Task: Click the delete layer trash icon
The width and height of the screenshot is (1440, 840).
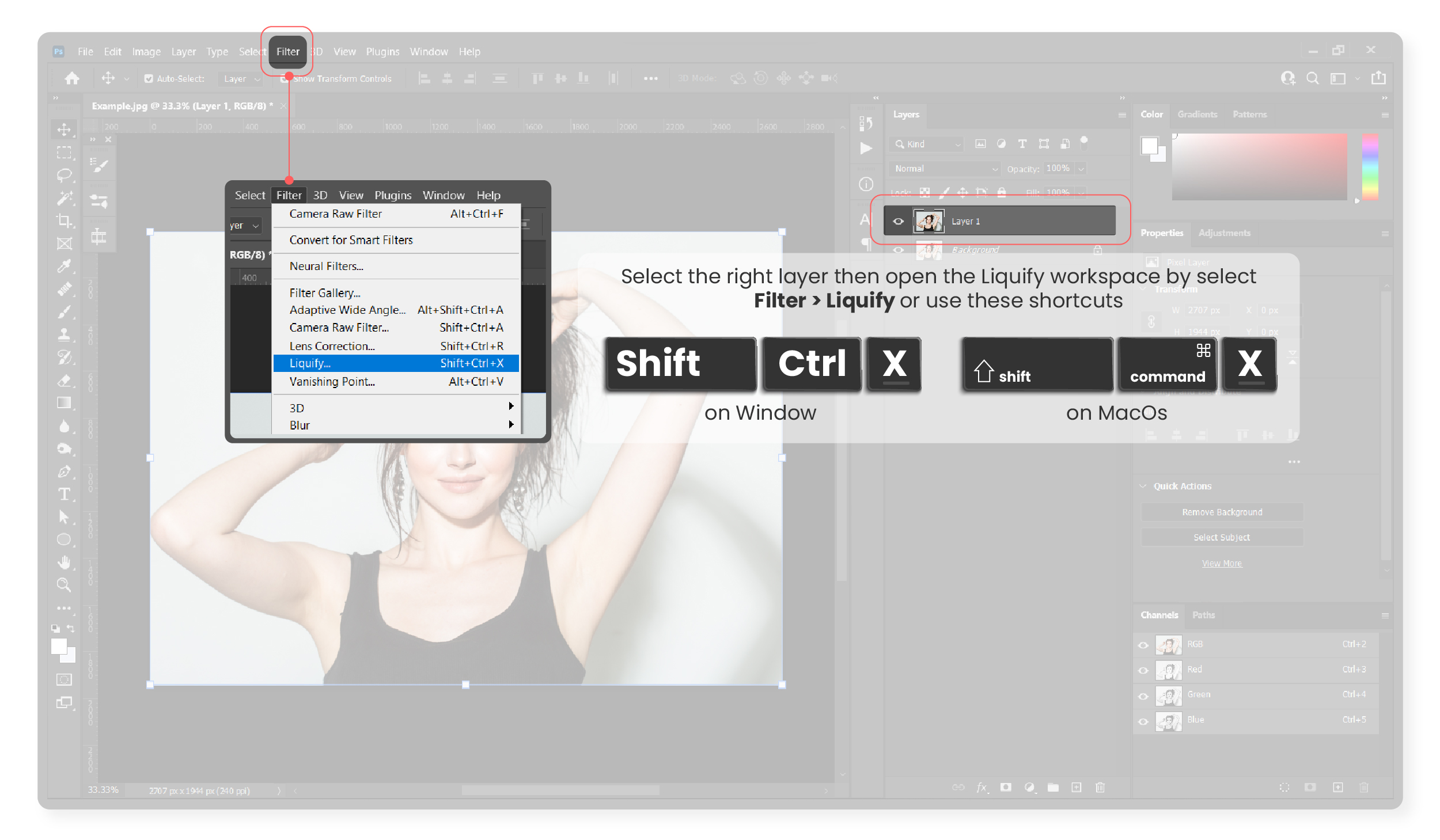Action: (x=1100, y=787)
